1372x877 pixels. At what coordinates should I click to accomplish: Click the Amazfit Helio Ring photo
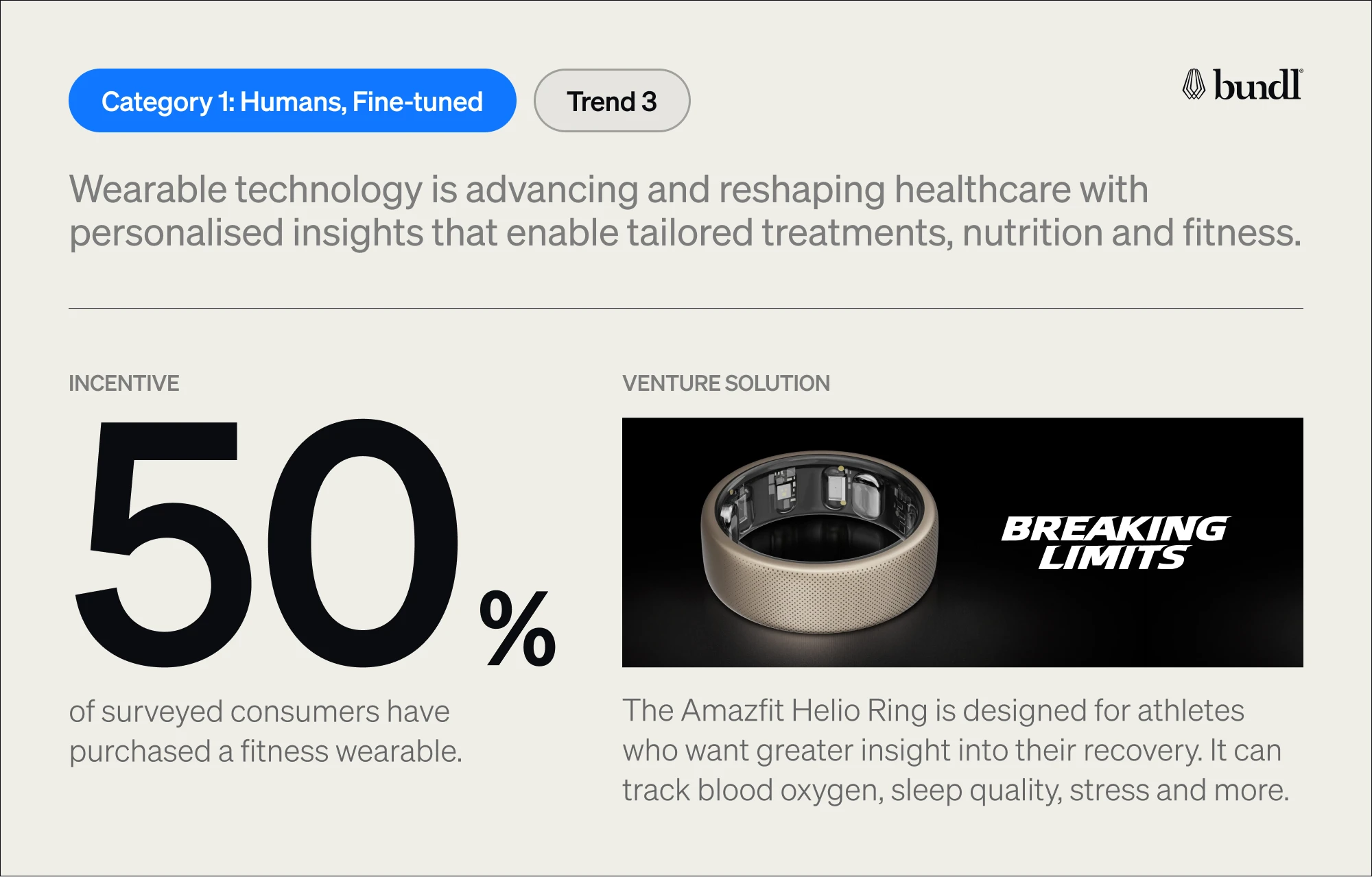click(x=962, y=542)
